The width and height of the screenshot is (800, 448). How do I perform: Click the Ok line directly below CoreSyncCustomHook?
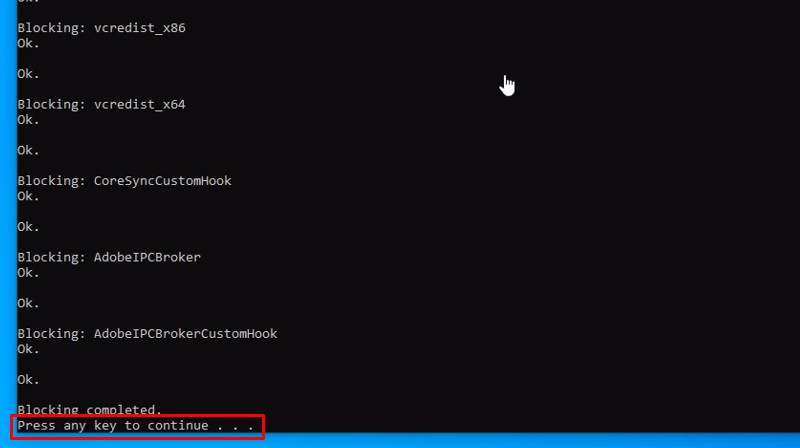28,196
